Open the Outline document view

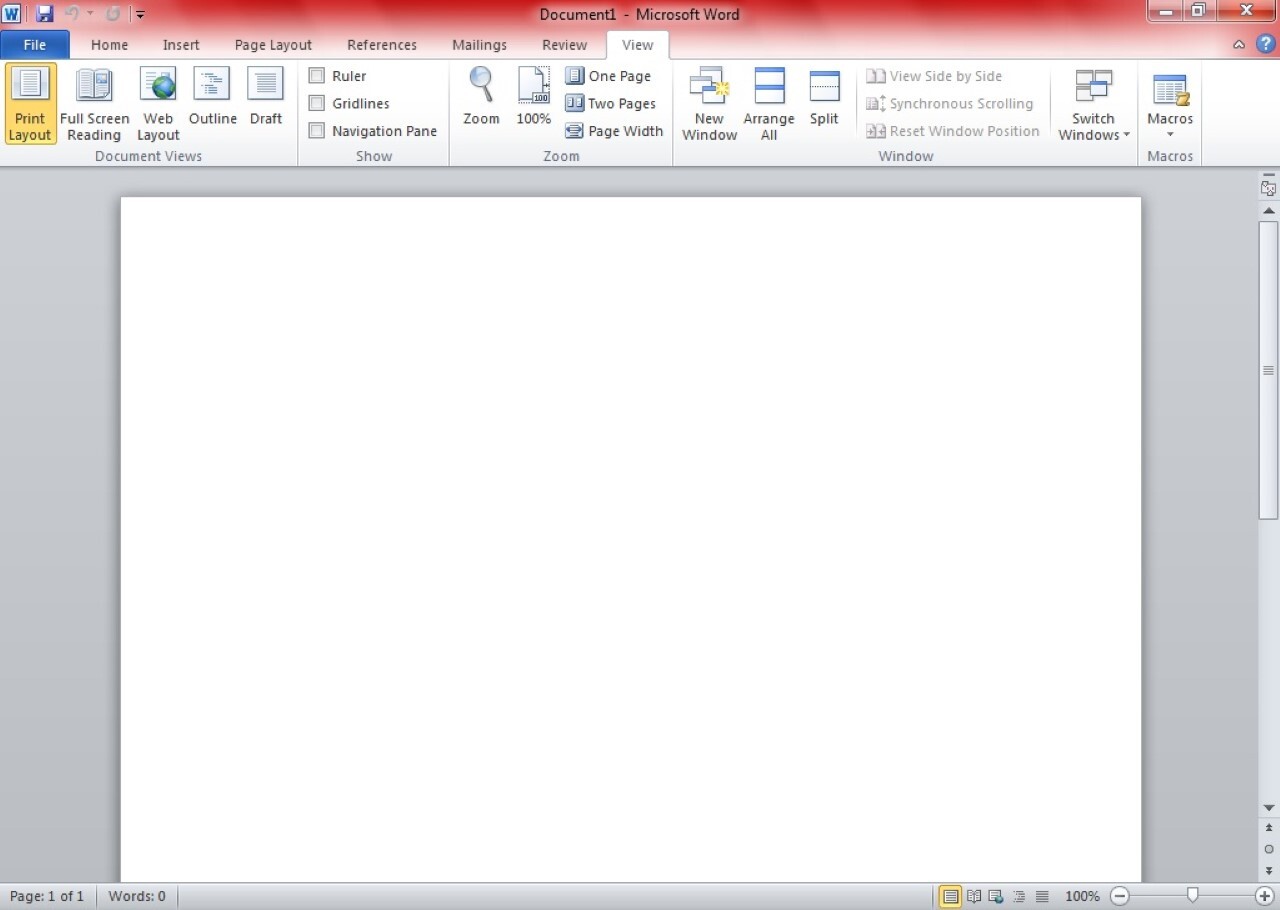[x=212, y=100]
